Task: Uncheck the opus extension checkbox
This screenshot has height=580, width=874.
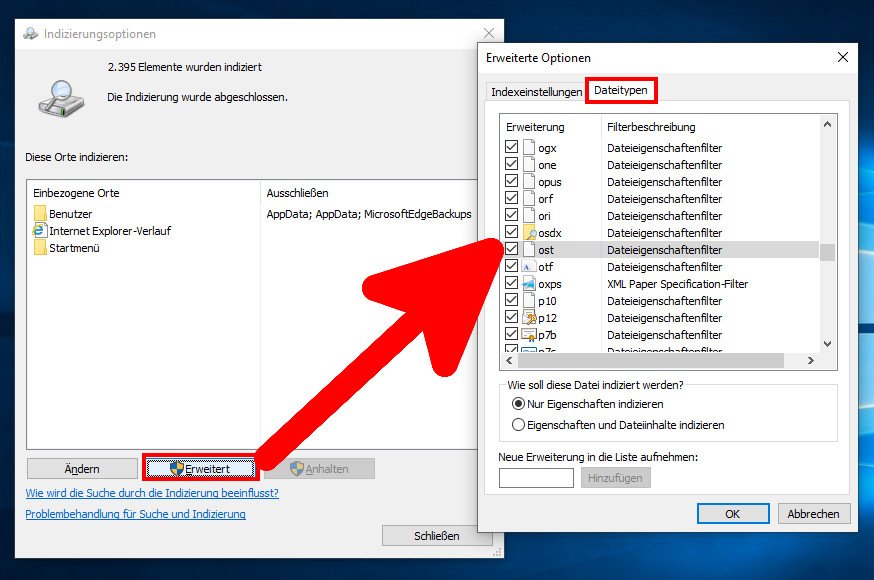Action: [x=512, y=182]
